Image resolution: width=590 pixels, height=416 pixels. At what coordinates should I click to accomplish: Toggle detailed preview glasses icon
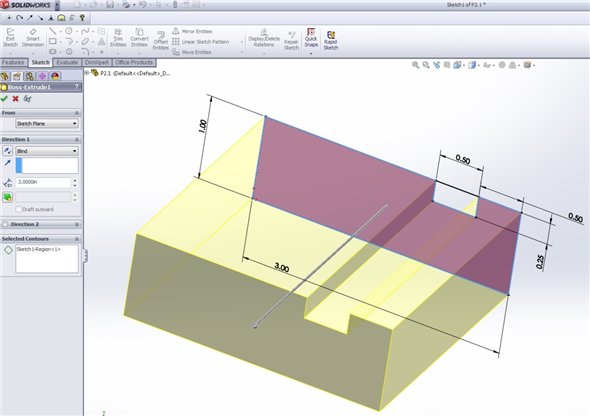[27, 99]
